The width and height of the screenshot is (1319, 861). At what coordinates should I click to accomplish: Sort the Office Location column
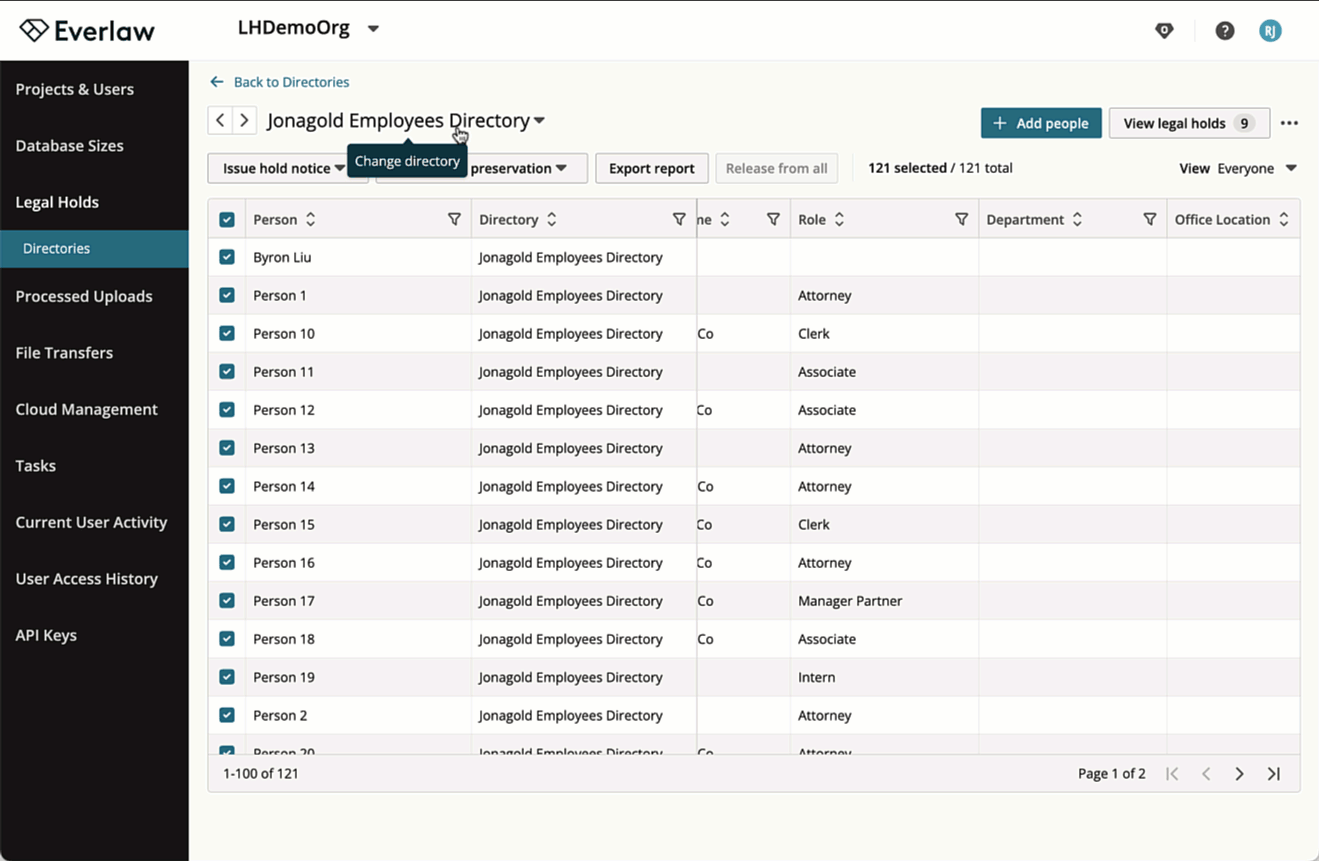point(1284,219)
